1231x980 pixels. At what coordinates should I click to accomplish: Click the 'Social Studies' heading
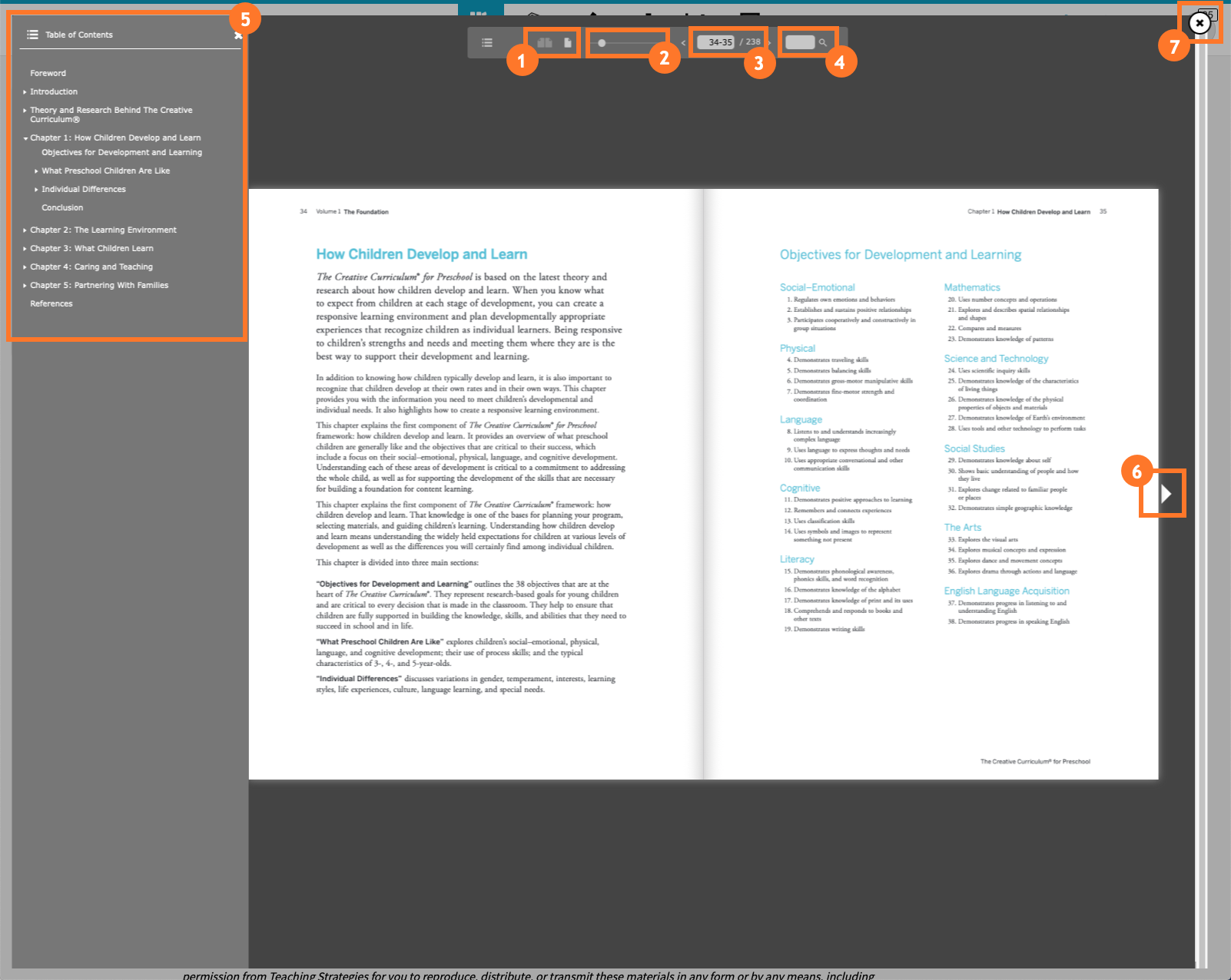click(974, 449)
